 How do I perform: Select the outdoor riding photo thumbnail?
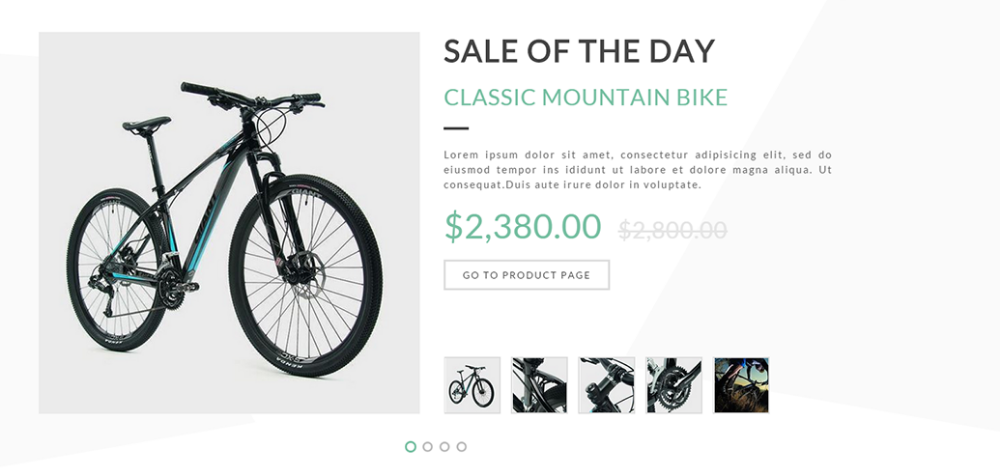741,385
